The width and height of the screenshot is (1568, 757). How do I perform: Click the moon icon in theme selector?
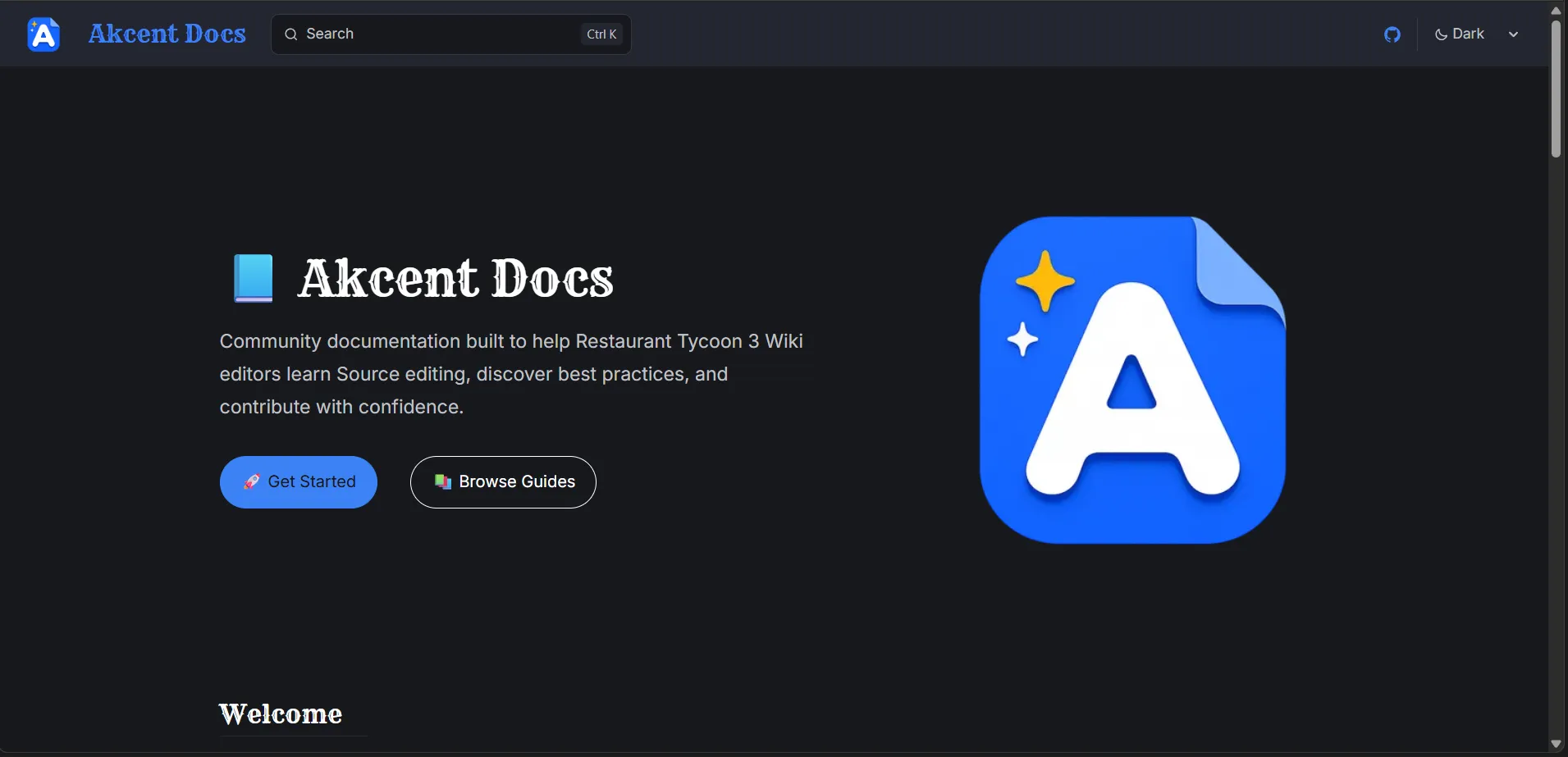(x=1441, y=34)
